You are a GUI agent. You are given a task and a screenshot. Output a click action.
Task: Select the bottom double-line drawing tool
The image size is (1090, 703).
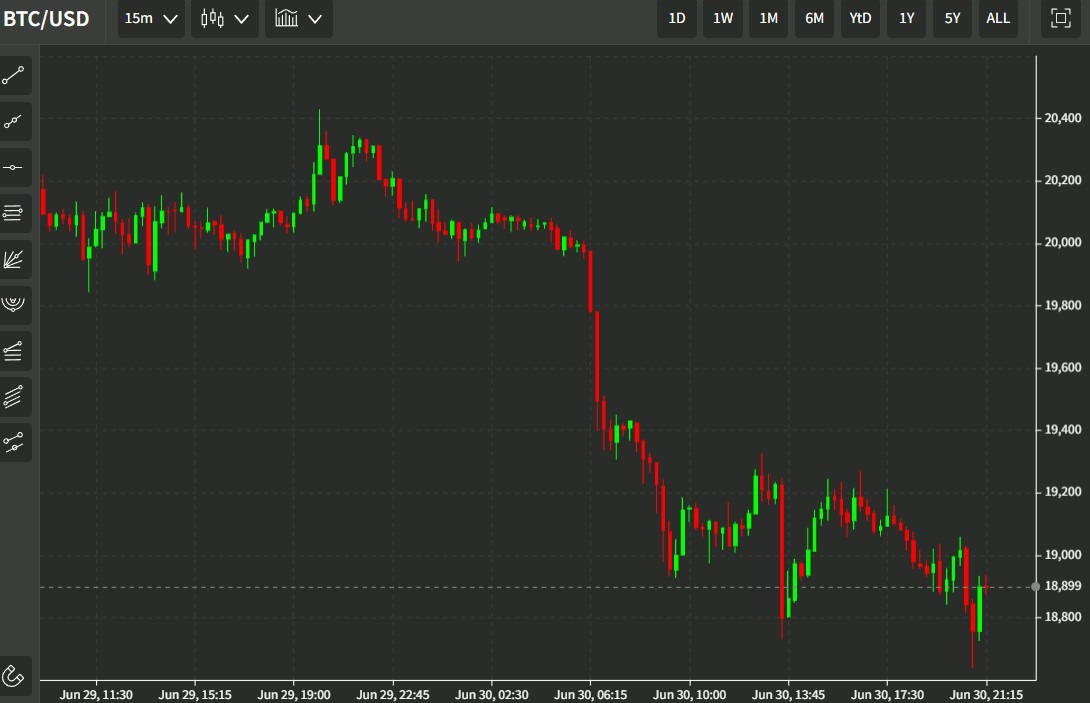[15, 442]
